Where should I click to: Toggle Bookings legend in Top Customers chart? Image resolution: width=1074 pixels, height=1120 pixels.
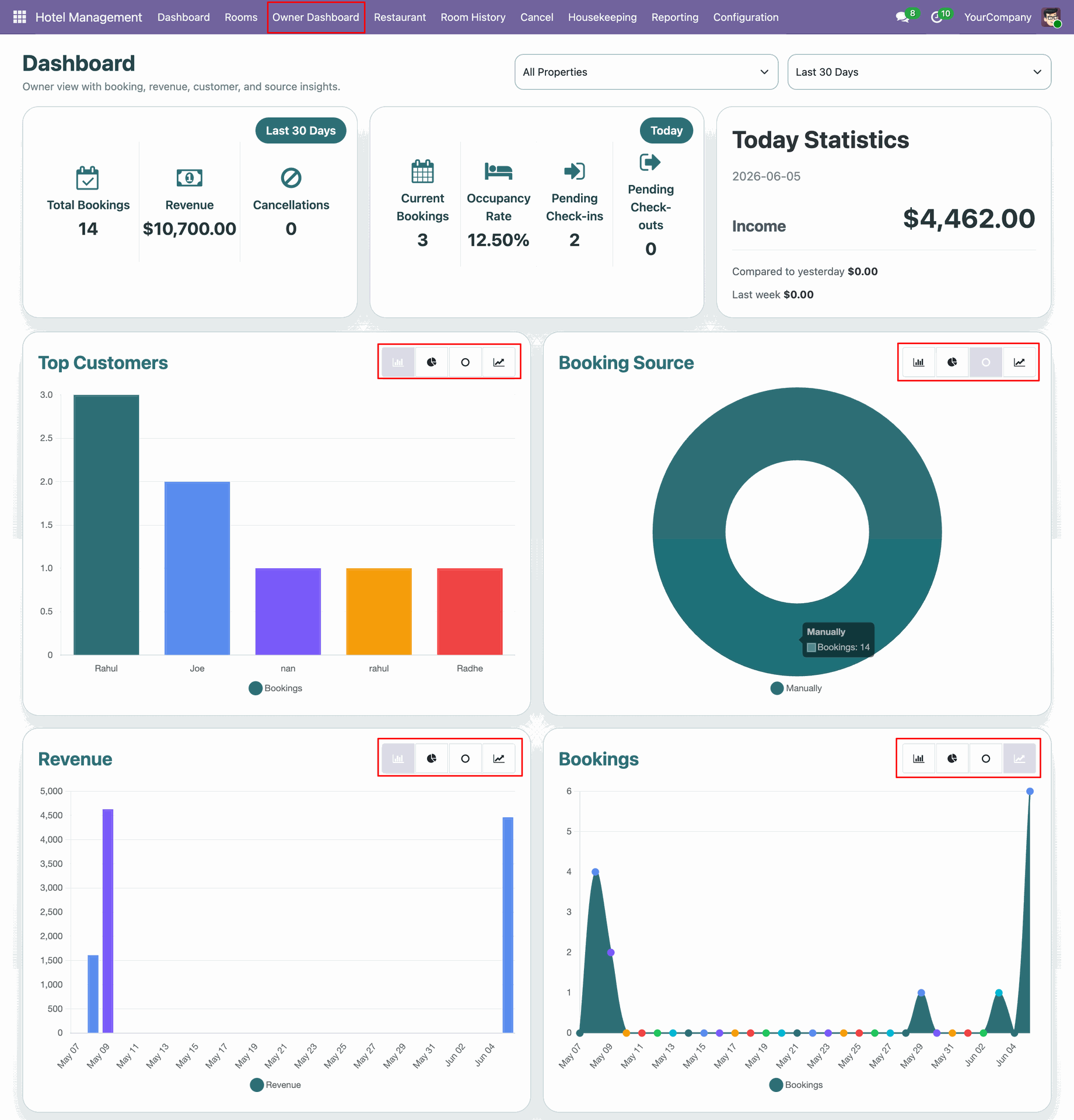pyautogui.click(x=276, y=688)
